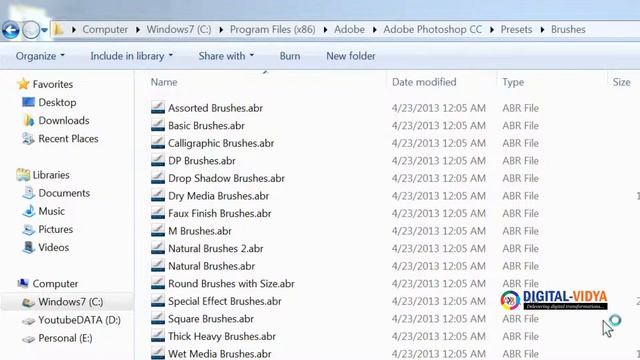Click icon of Natural Brushes 2.abr

[x=158, y=248]
